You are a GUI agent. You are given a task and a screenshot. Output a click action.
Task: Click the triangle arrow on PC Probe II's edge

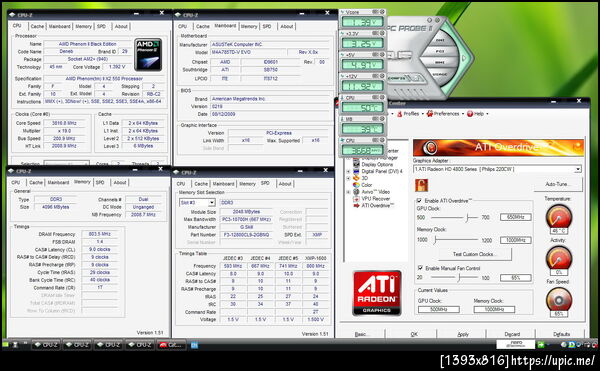tap(465, 59)
